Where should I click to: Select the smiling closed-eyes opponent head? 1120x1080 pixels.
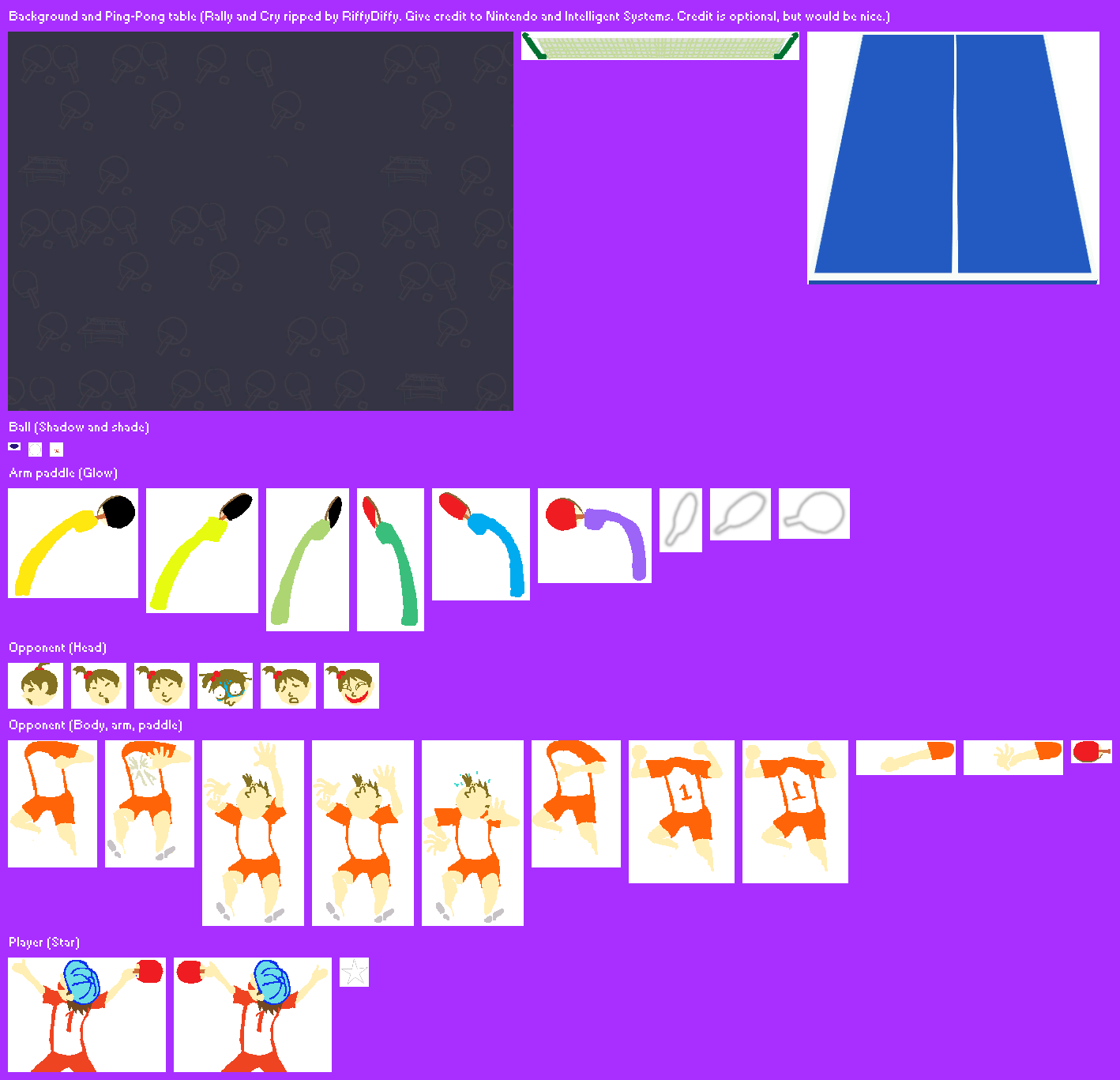click(162, 686)
